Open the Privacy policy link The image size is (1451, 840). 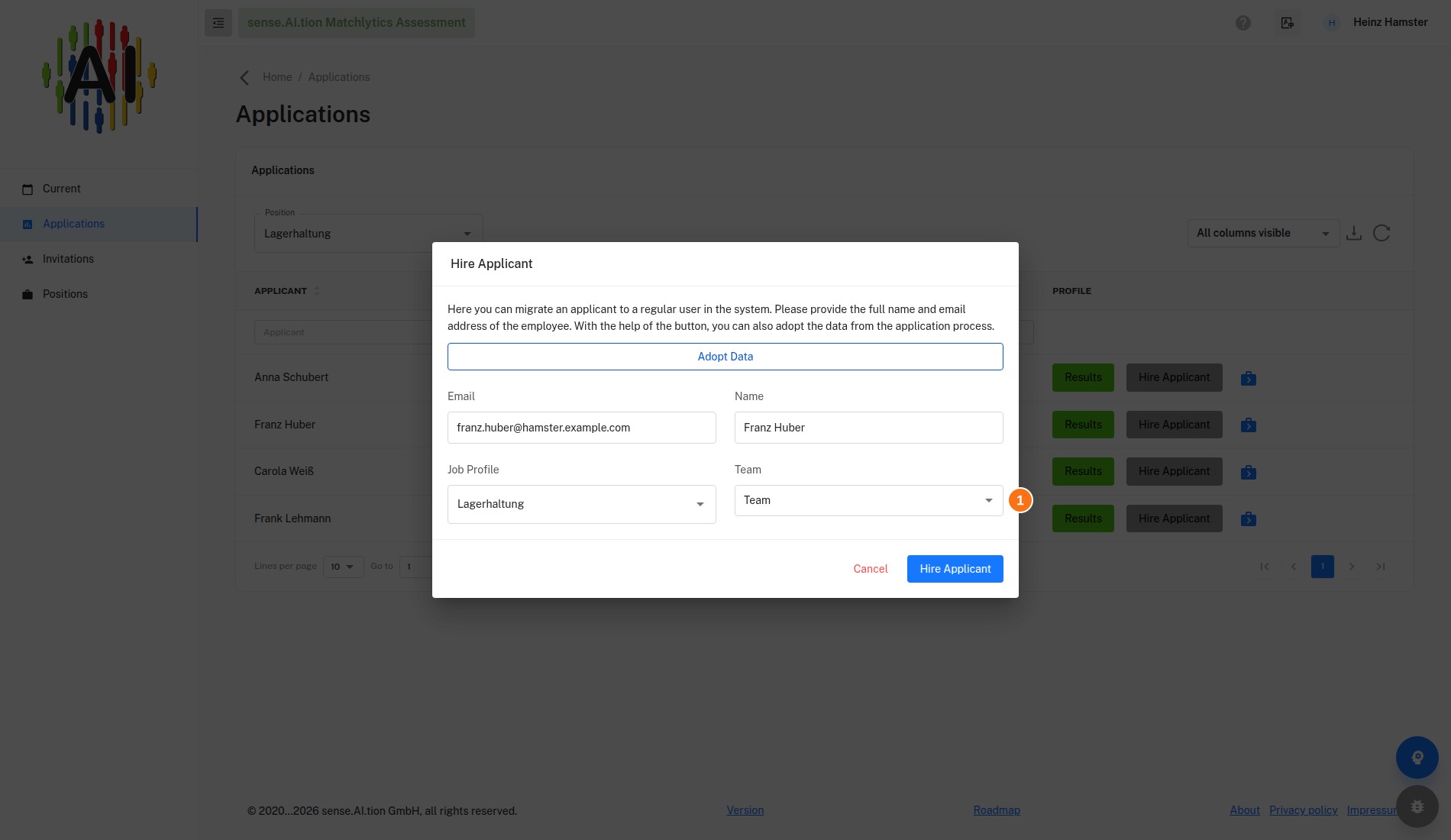pos(1304,810)
